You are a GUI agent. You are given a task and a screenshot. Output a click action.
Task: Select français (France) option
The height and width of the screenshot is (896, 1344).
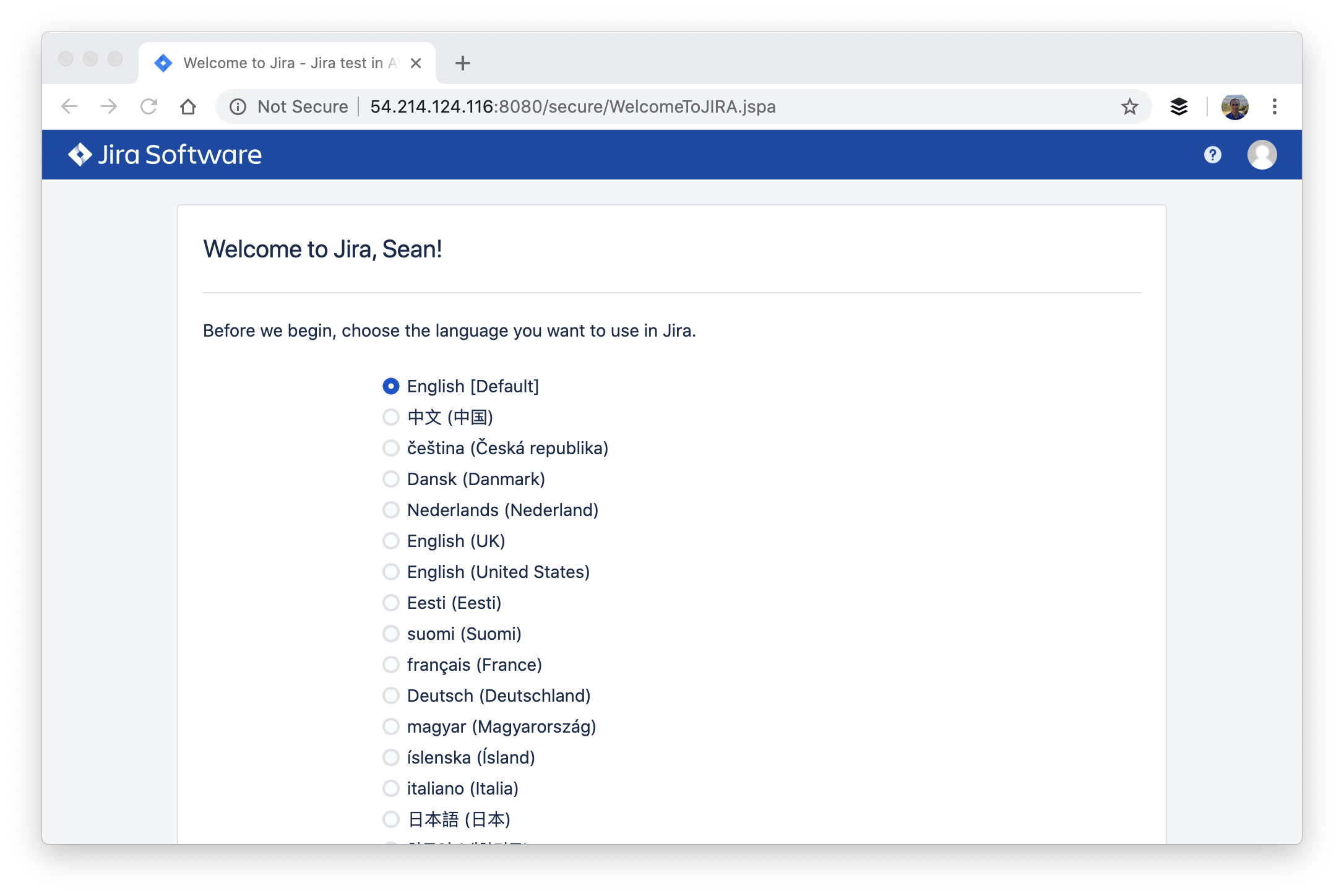[x=390, y=665]
